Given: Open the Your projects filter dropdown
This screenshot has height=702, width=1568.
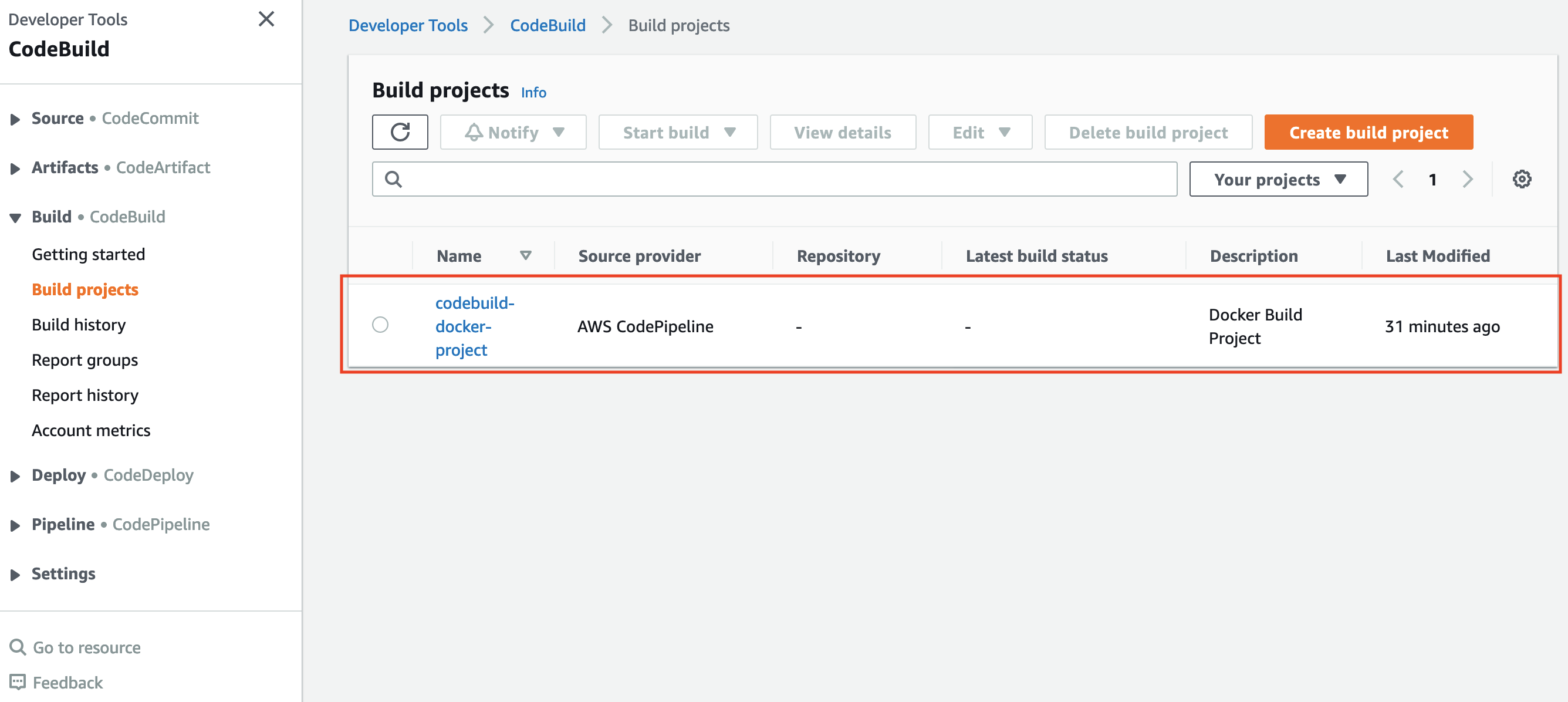Looking at the screenshot, I should 1278,179.
